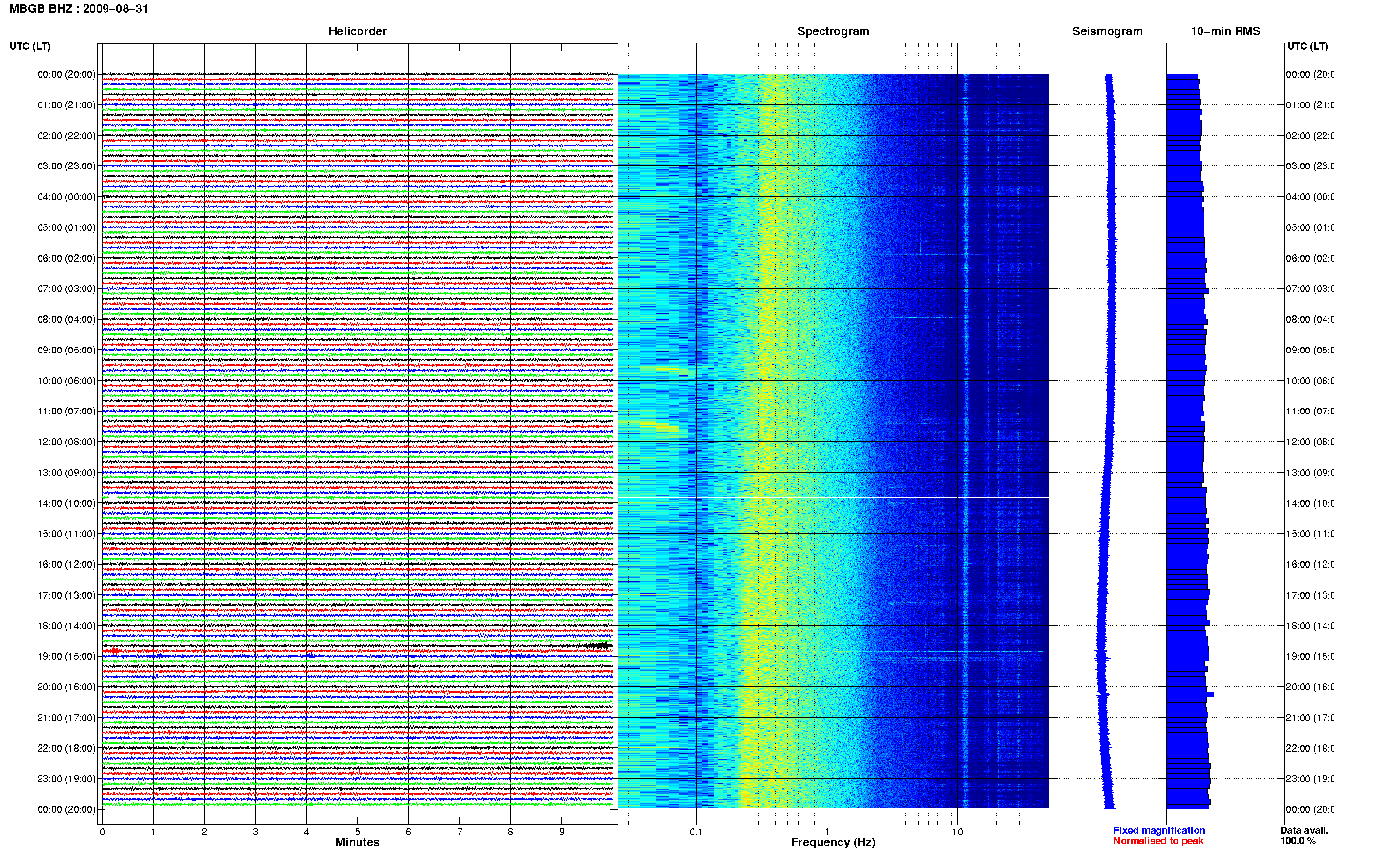Click the '0.1' frequency tick label
The width and height of the screenshot is (1389, 868).
coord(696,832)
